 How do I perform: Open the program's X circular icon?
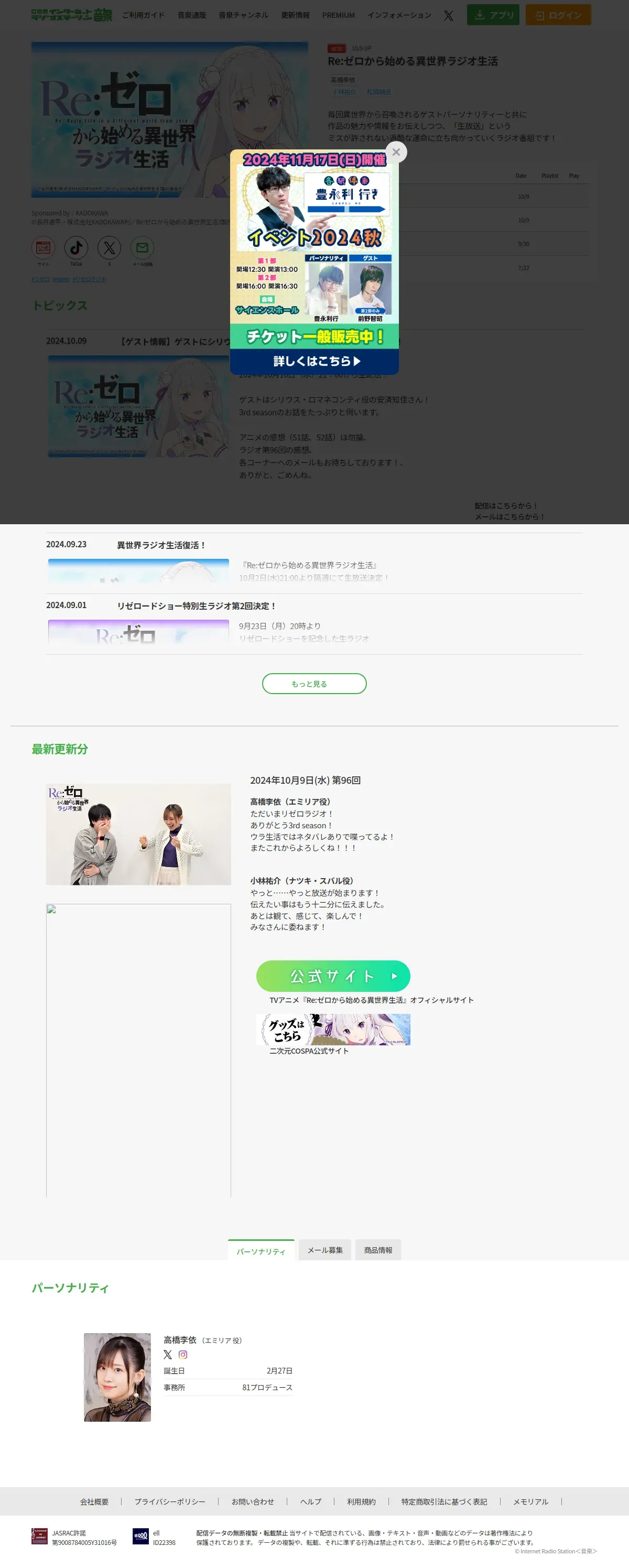pos(109,248)
